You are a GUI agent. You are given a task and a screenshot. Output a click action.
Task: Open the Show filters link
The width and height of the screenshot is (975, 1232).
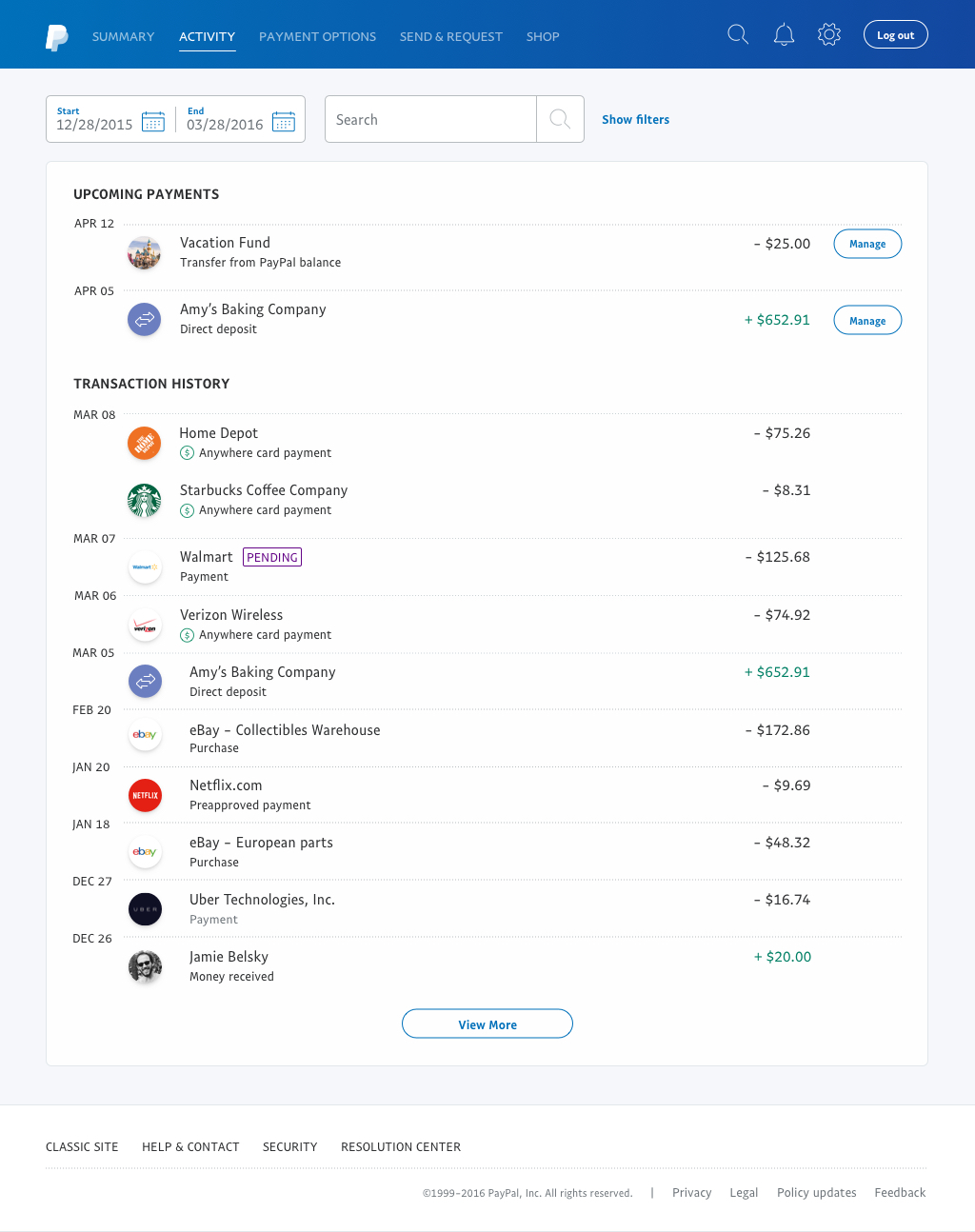[635, 119]
